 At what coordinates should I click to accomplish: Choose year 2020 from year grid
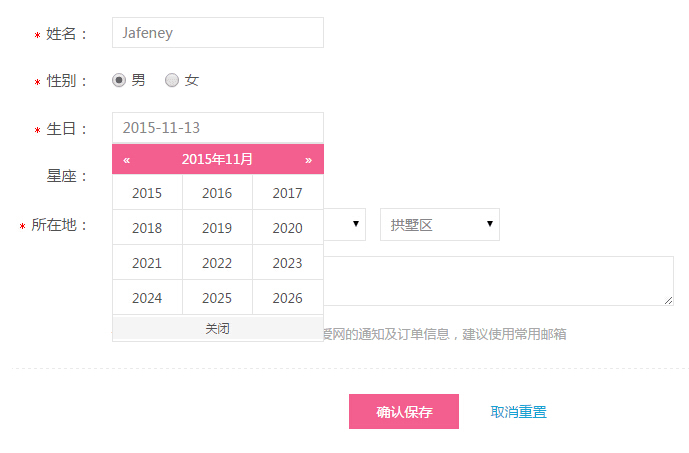(x=287, y=228)
